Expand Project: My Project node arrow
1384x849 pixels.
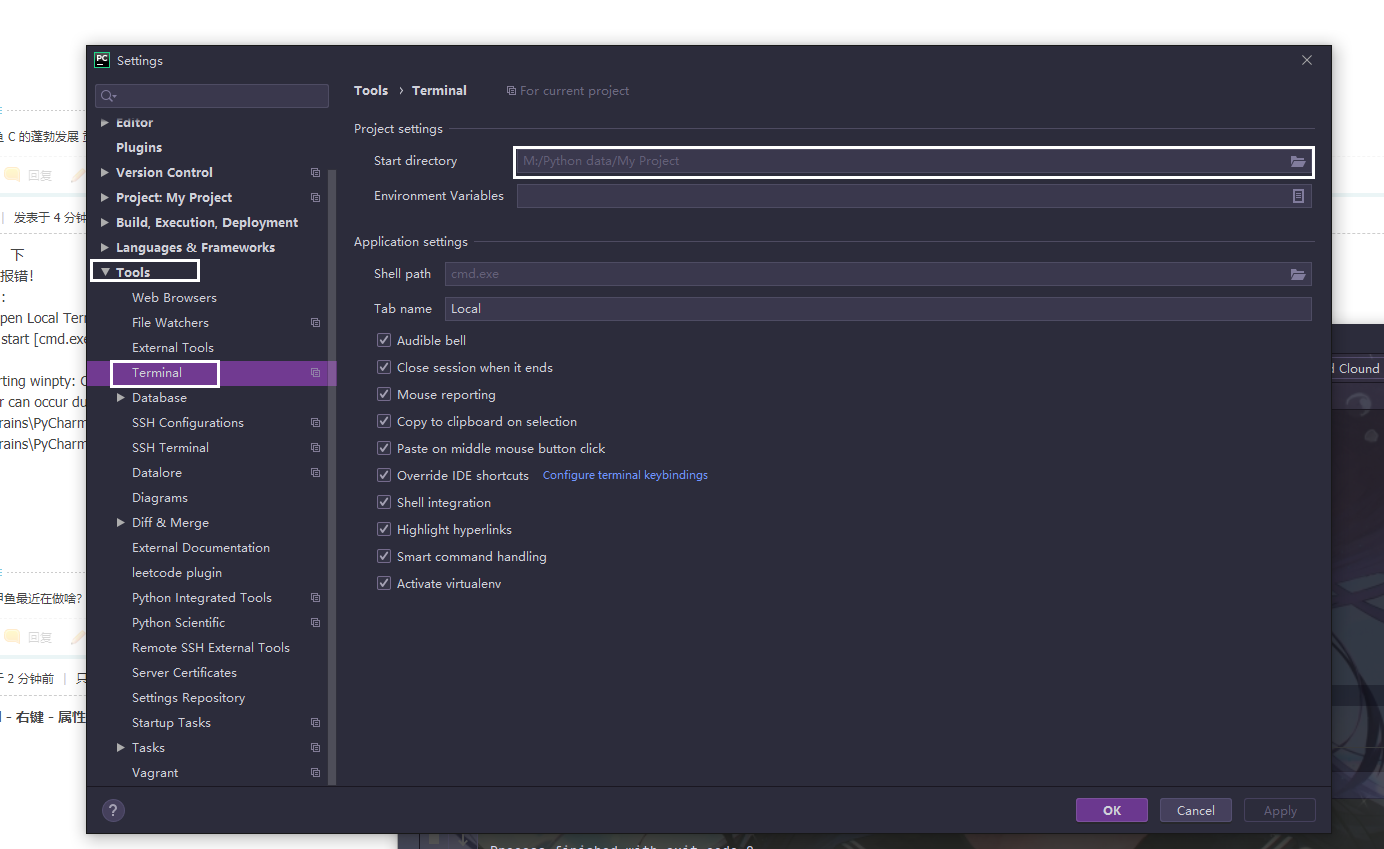click(x=105, y=198)
